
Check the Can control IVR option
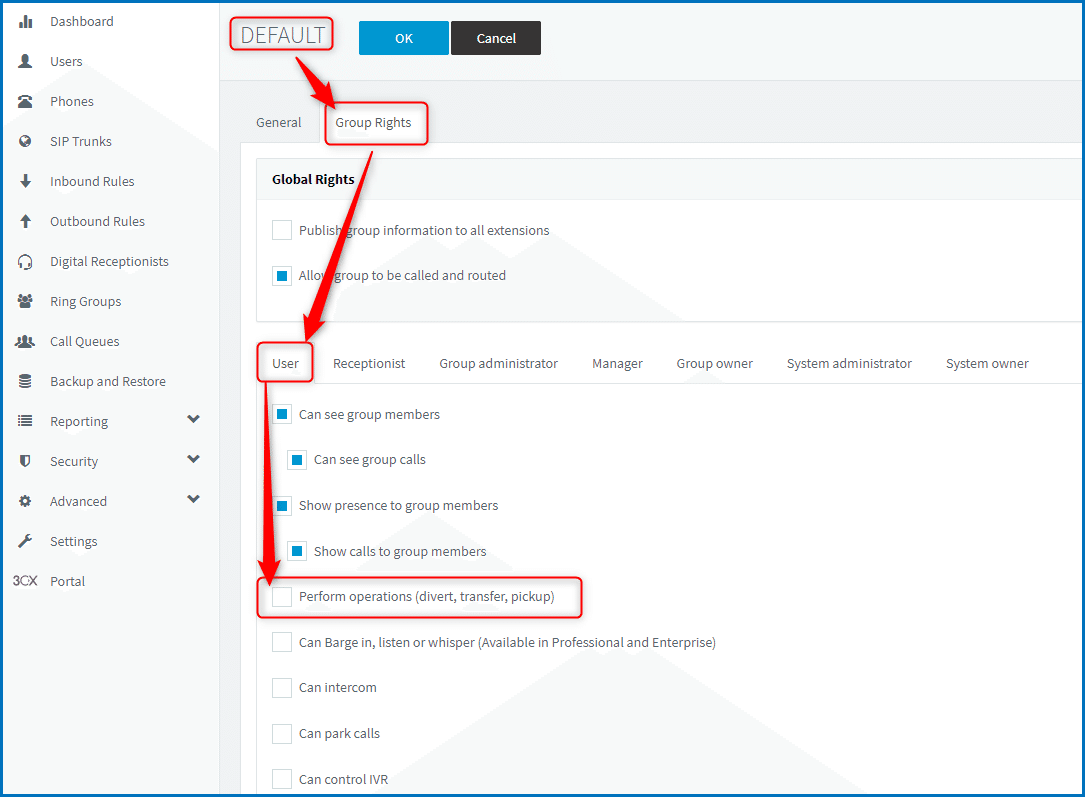coord(282,779)
